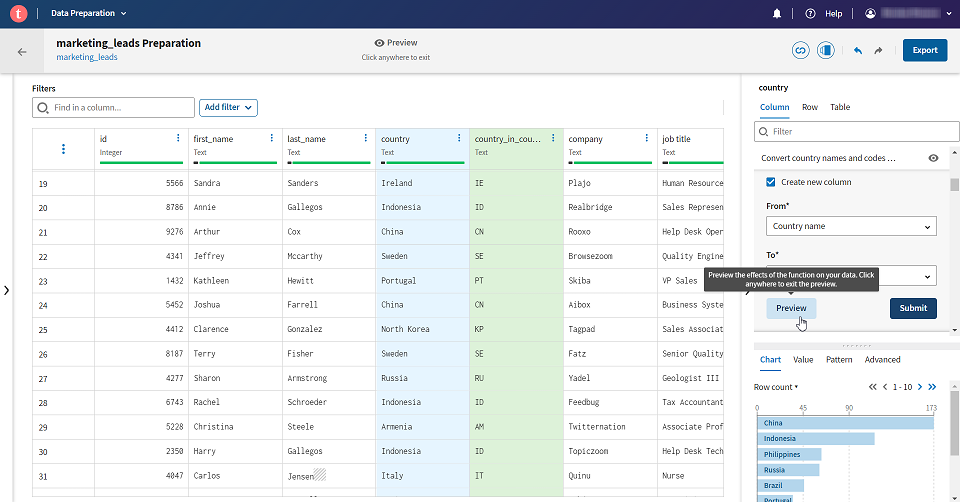Redo the last undone action
The width and height of the screenshot is (960, 502).
click(878, 51)
